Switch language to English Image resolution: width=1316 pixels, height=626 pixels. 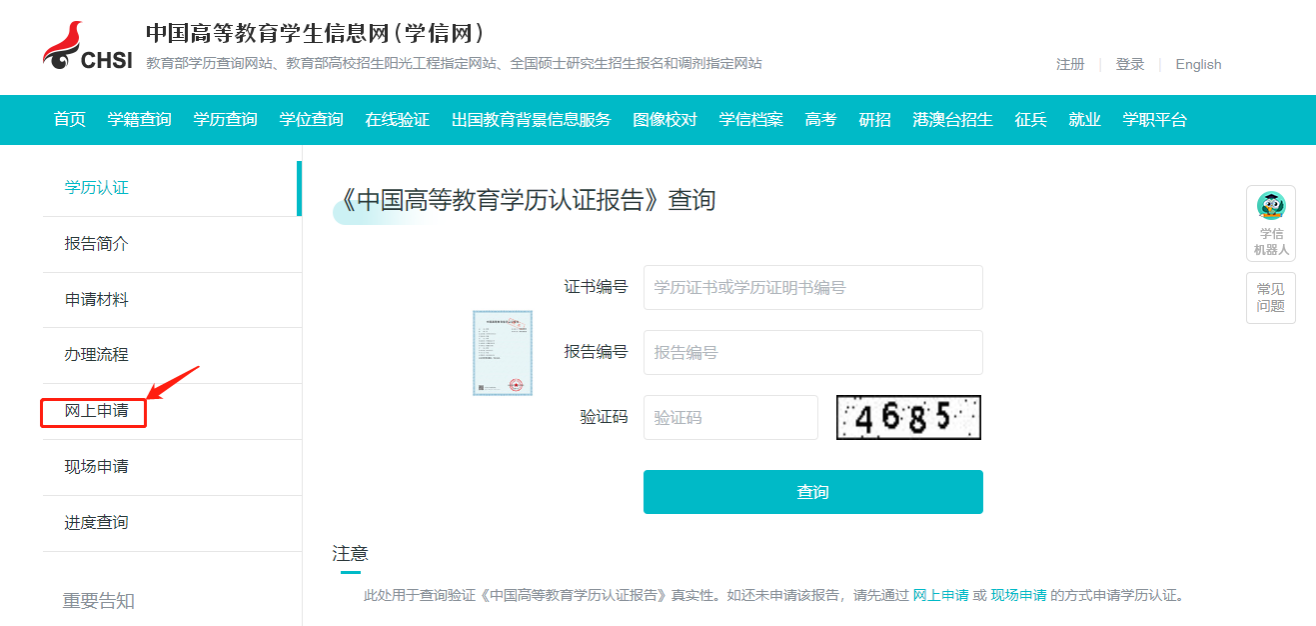click(1198, 64)
